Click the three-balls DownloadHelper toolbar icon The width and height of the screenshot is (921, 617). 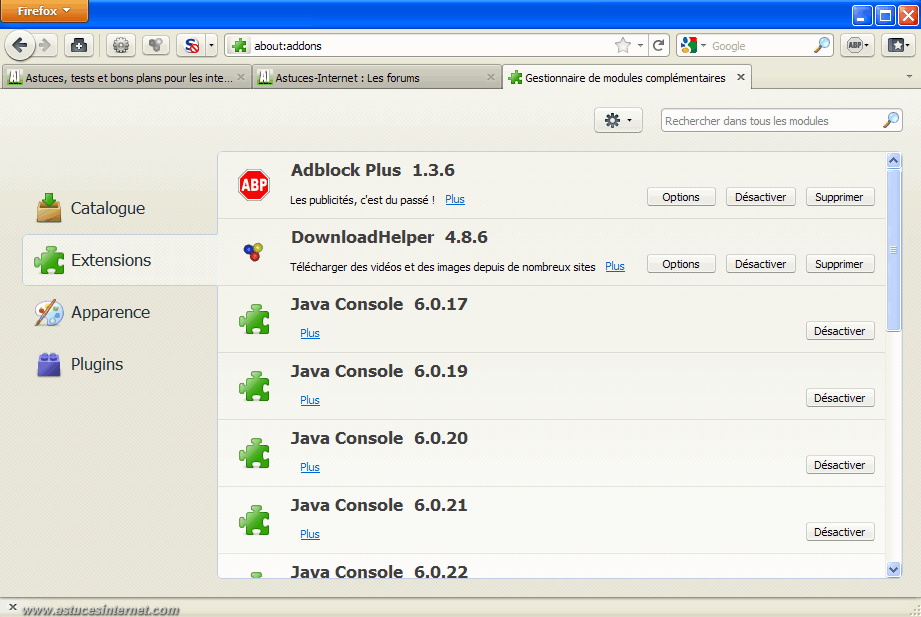coord(155,45)
